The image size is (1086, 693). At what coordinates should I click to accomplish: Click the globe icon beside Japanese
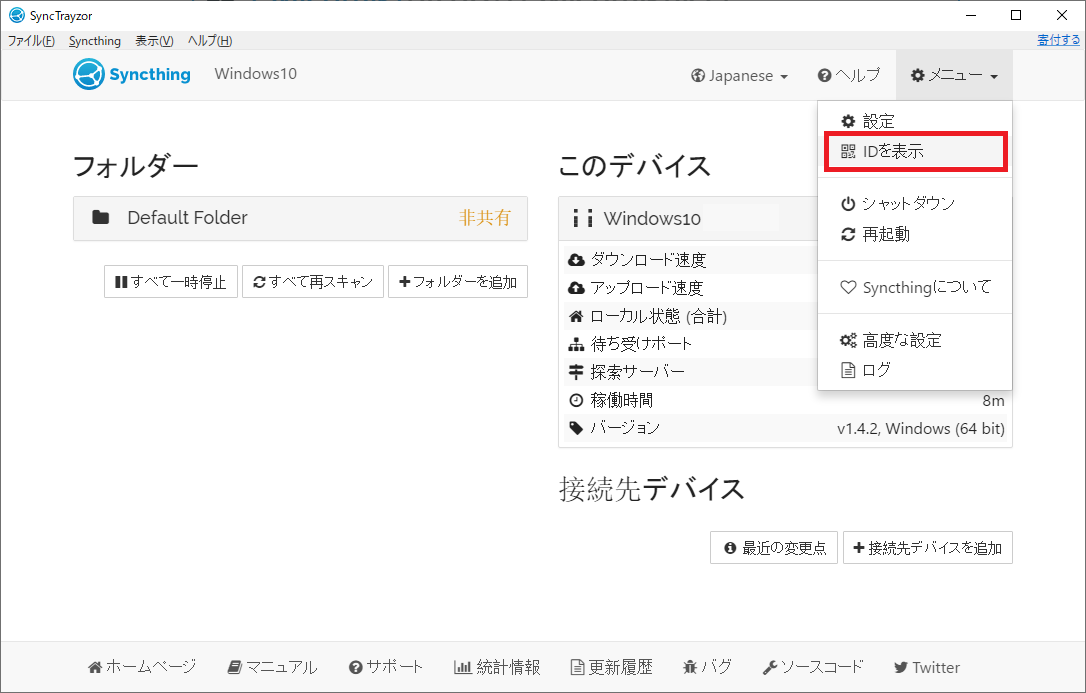(698, 75)
